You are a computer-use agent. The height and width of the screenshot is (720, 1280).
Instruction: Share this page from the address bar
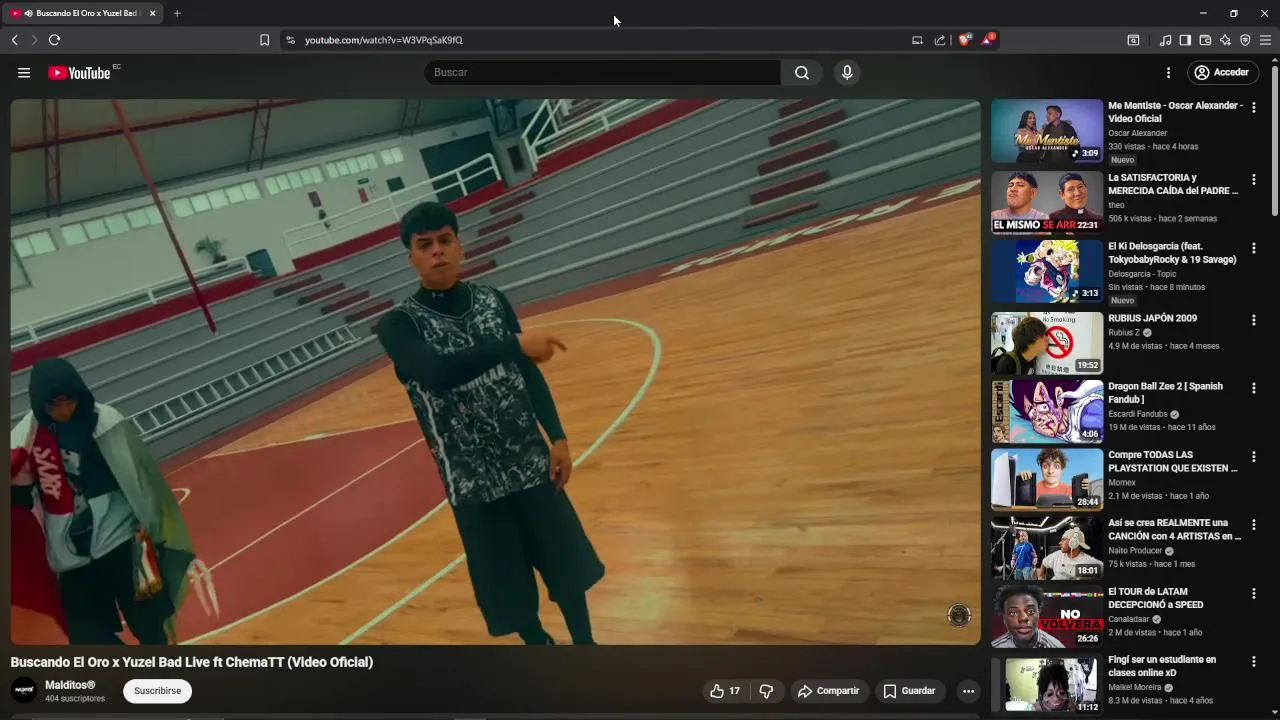[940, 40]
